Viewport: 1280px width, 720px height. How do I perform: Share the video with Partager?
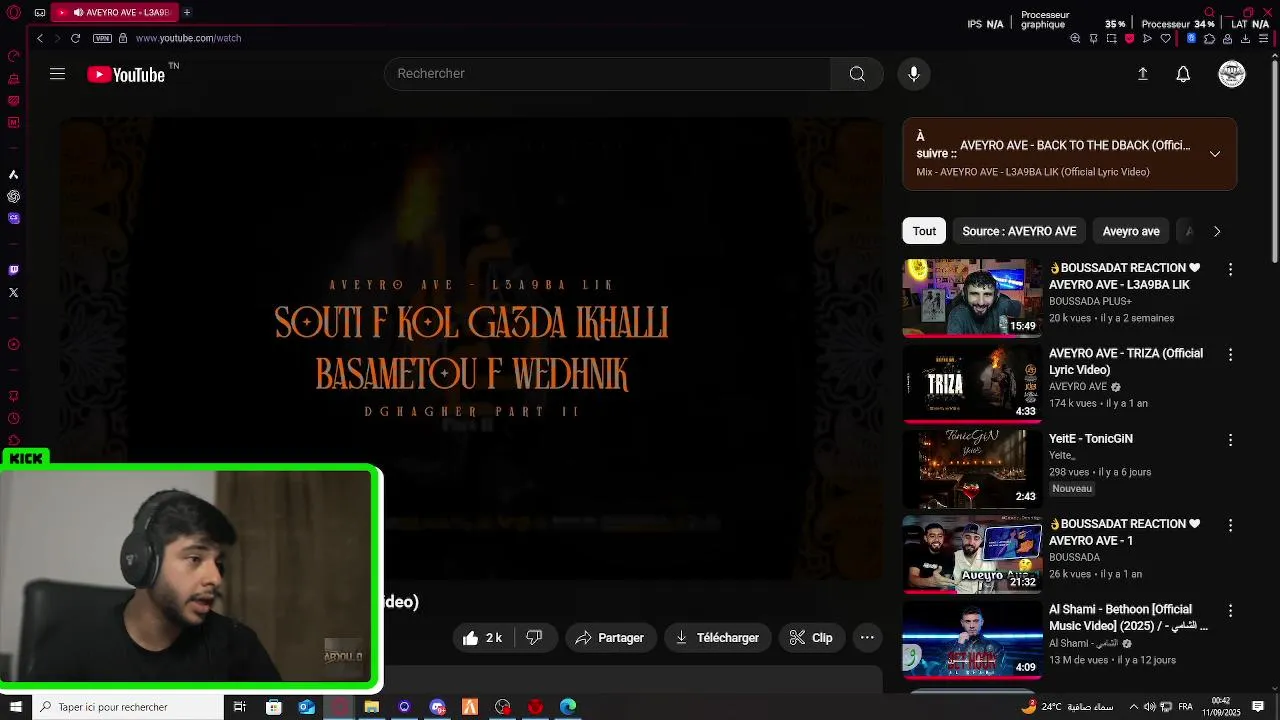[x=611, y=638]
